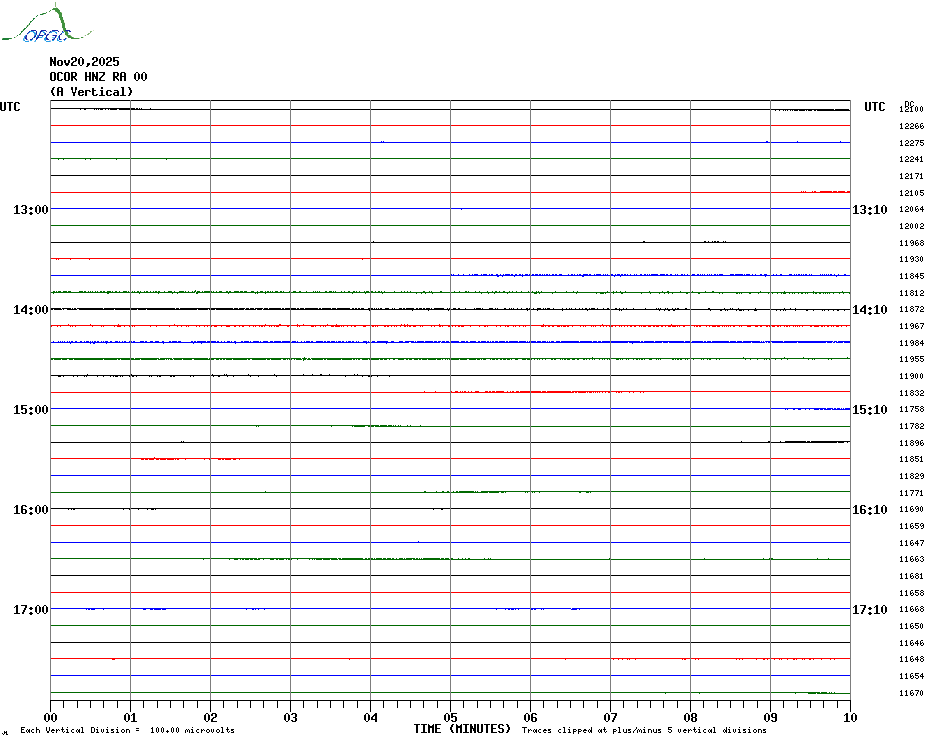Click the Nov20,2025 date label
The width and height of the screenshot is (930, 744).
click(83, 62)
